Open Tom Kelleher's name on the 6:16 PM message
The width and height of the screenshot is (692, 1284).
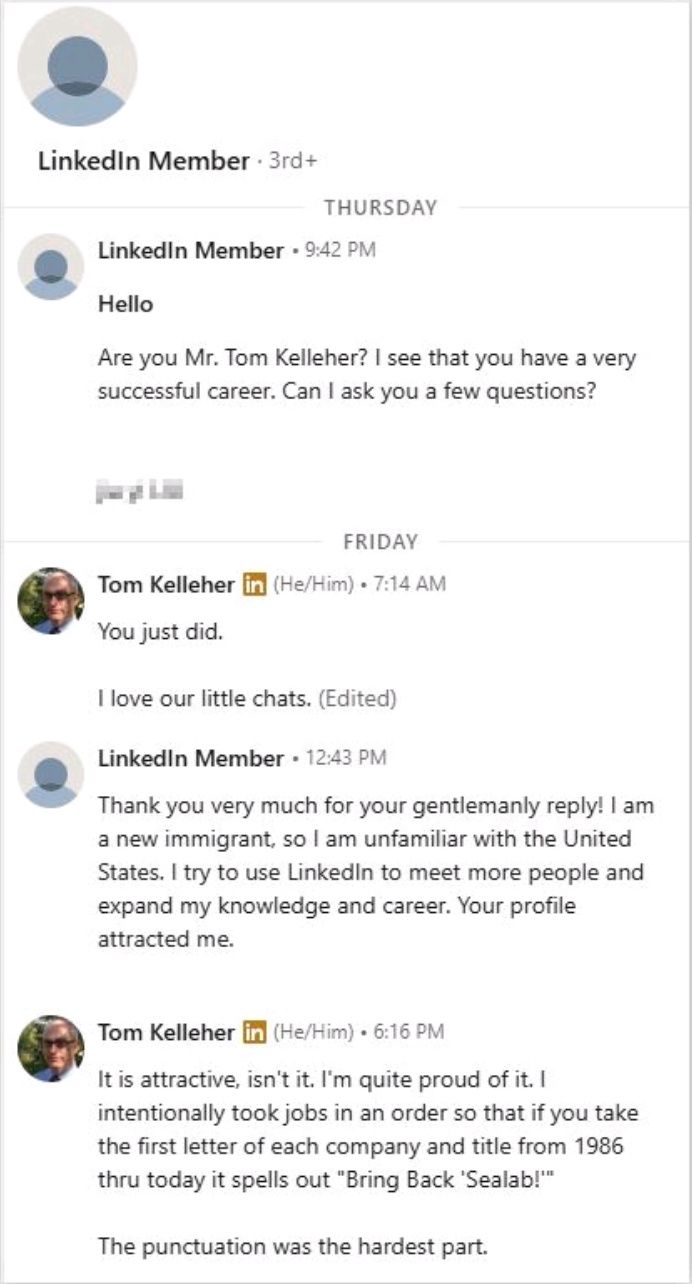pos(166,1031)
